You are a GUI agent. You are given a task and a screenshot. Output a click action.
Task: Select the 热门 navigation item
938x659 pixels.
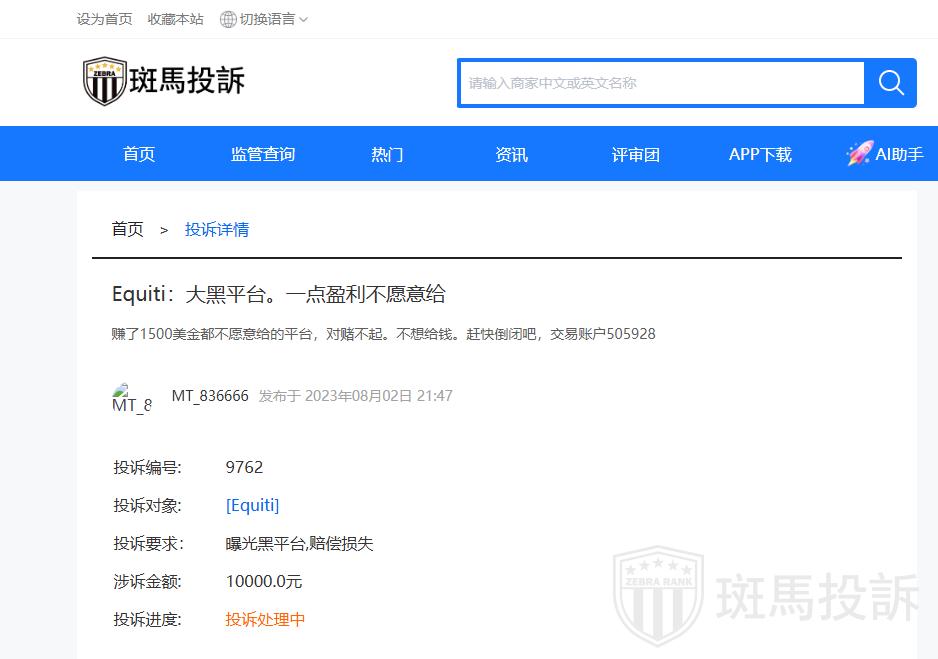pyautogui.click(x=387, y=154)
